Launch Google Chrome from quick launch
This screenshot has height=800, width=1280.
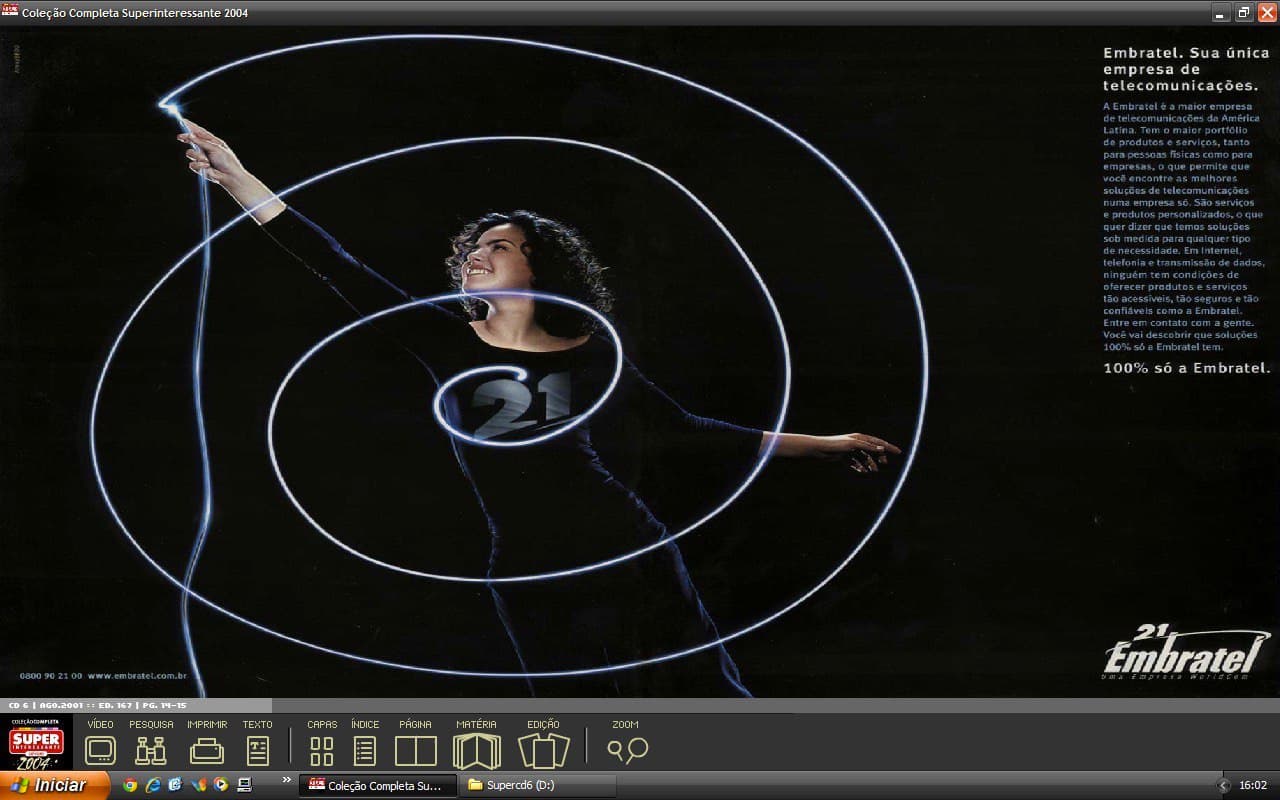tap(130, 785)
